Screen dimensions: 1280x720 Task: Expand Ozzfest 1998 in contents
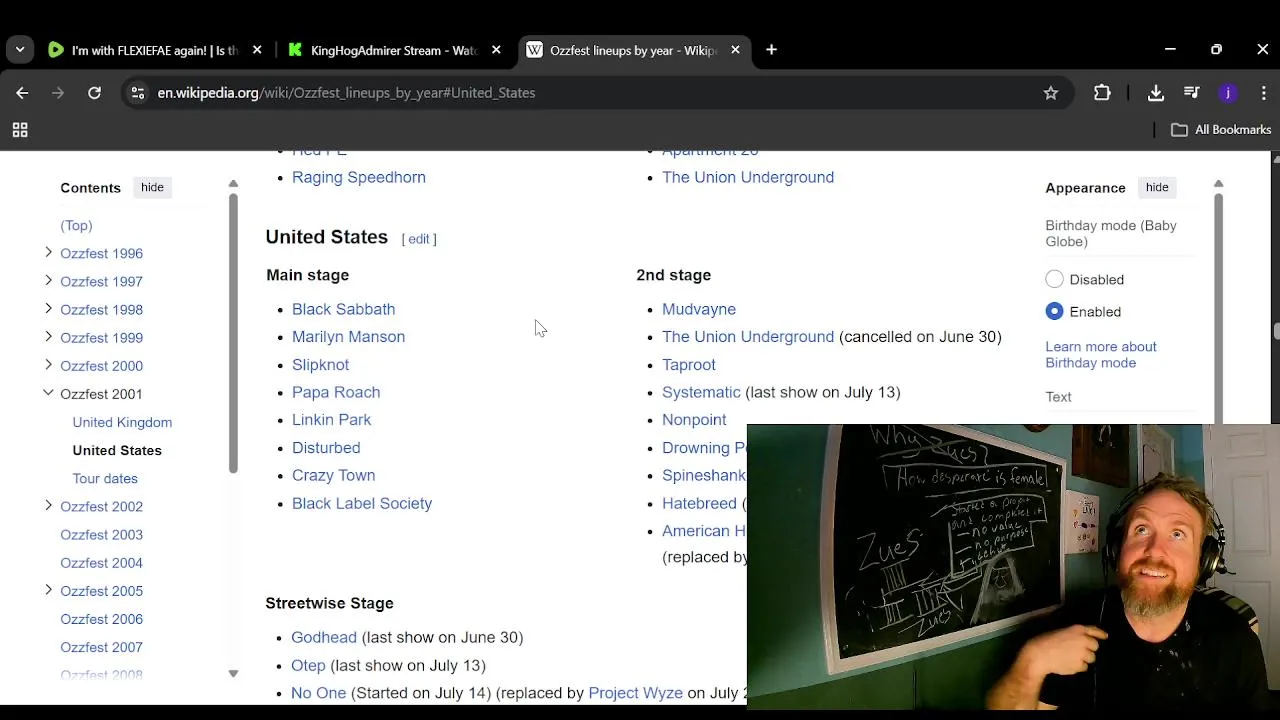48,309
